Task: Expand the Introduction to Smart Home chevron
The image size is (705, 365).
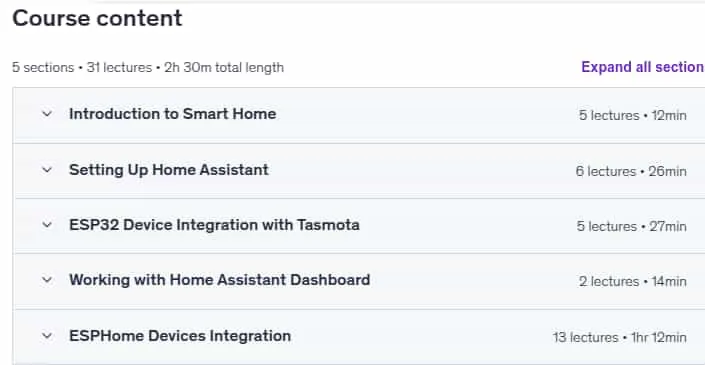Action: pyautogui.click(x=47, y=114)
